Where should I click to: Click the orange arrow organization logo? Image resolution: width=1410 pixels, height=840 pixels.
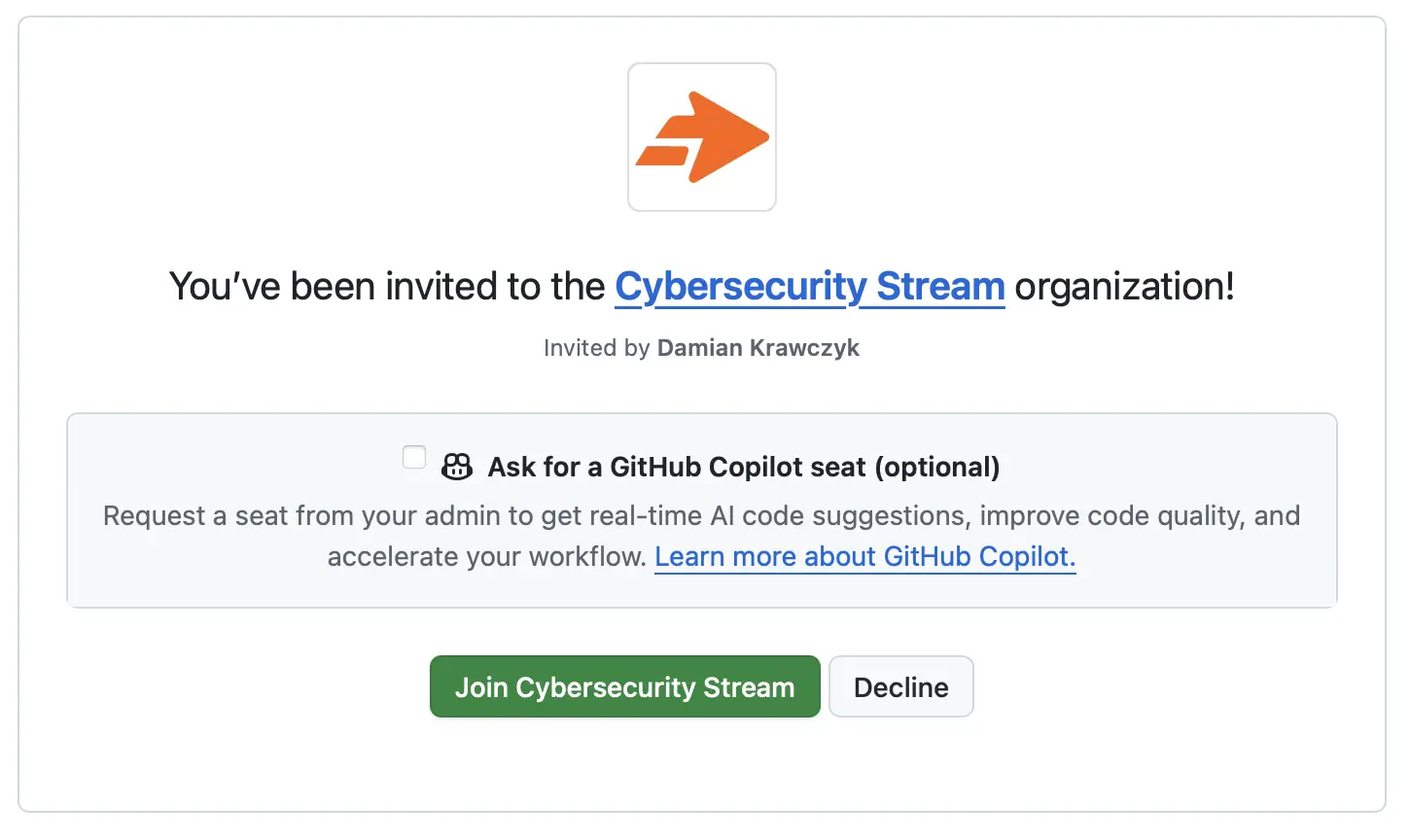click(702, 137)
